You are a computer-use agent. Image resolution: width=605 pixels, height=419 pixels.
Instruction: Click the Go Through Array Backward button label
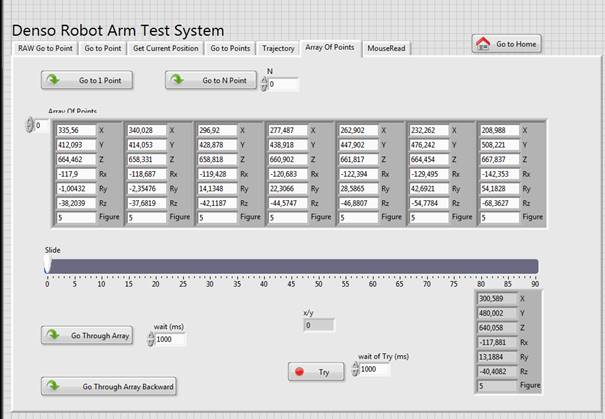(x=128, y=387)
